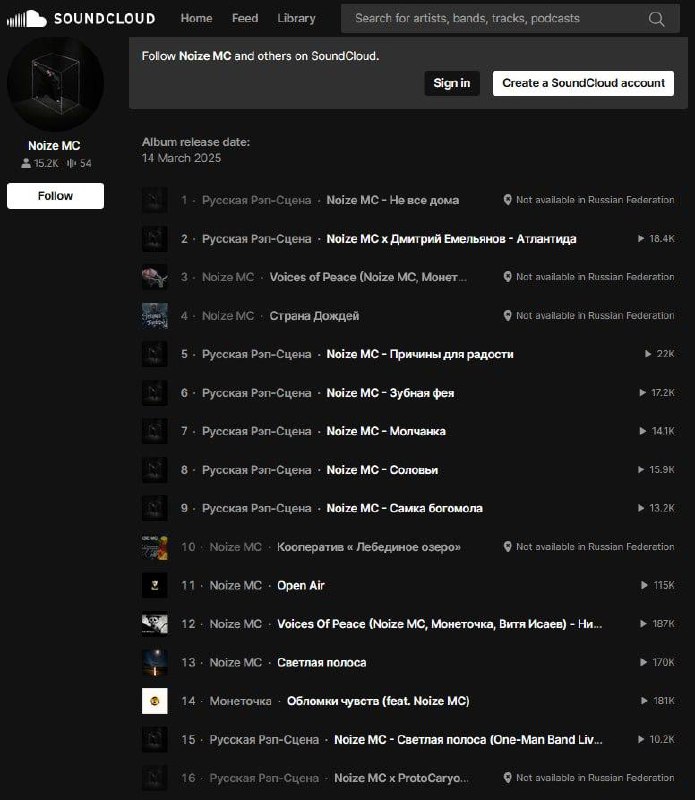Click the tracks count 54
Image resolution: width=695 pixels, height=800 pixels.
[79, 163]
